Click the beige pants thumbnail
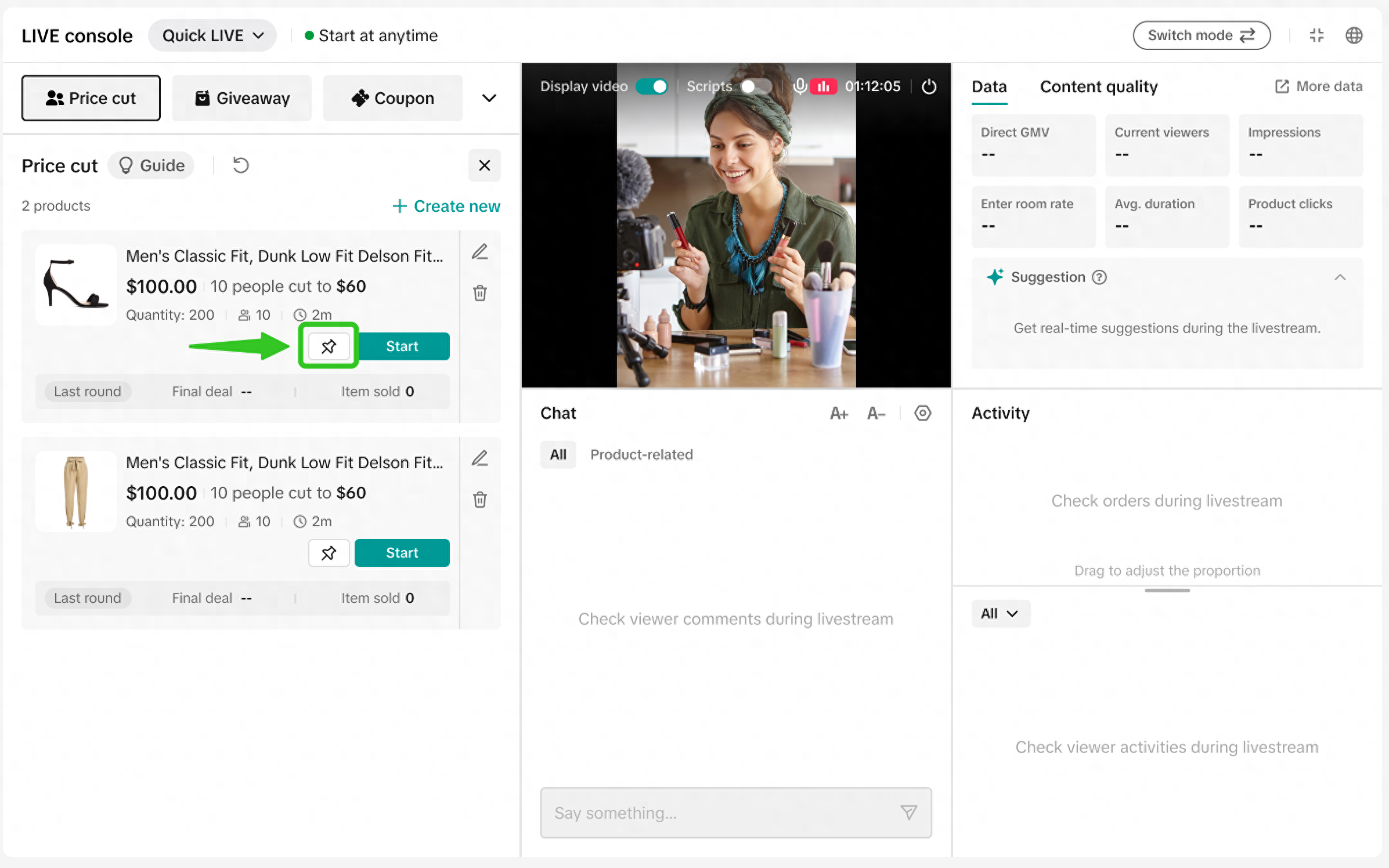Image resolution: width=1389 pixels, height=868 pixels. (x=76, y=491)
